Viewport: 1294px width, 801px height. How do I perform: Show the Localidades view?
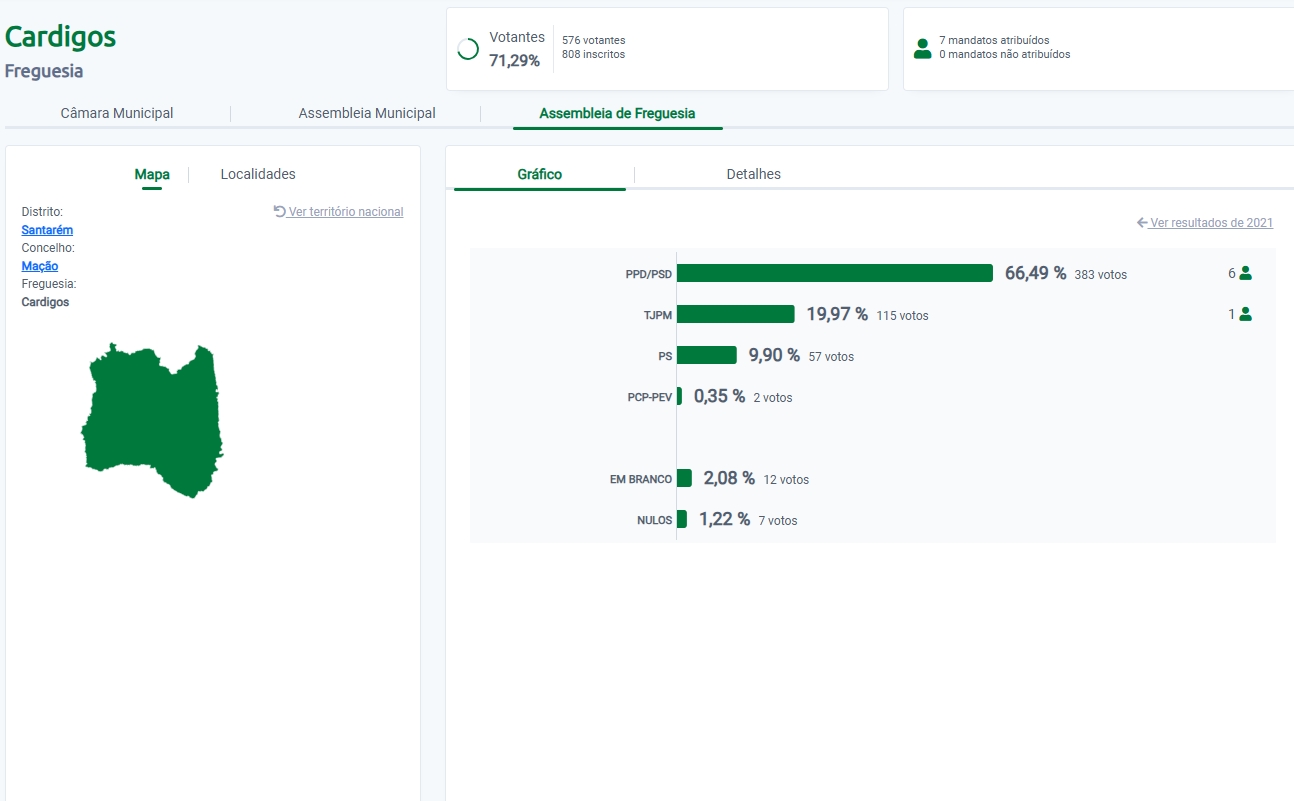(258, 175)
